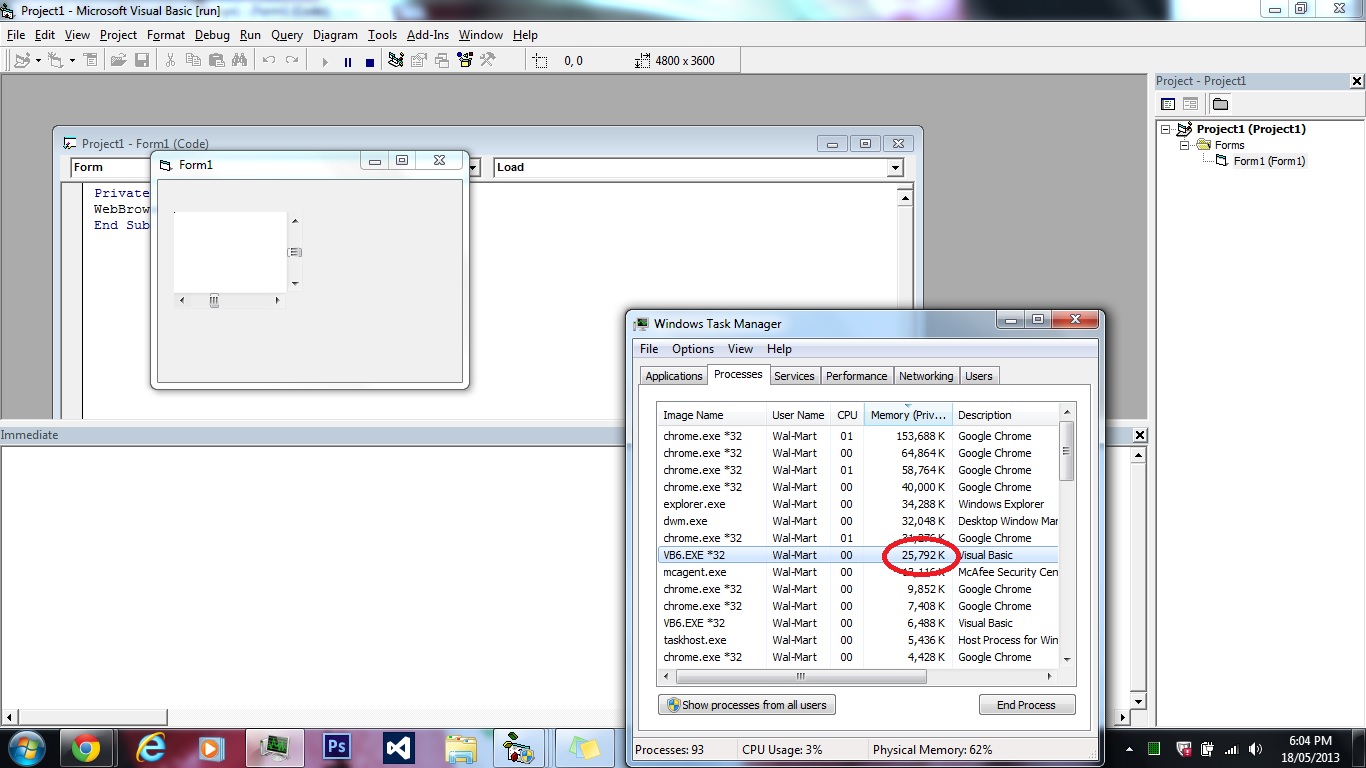
Task: Click the Save Project floppy icon
Action: 142,61
